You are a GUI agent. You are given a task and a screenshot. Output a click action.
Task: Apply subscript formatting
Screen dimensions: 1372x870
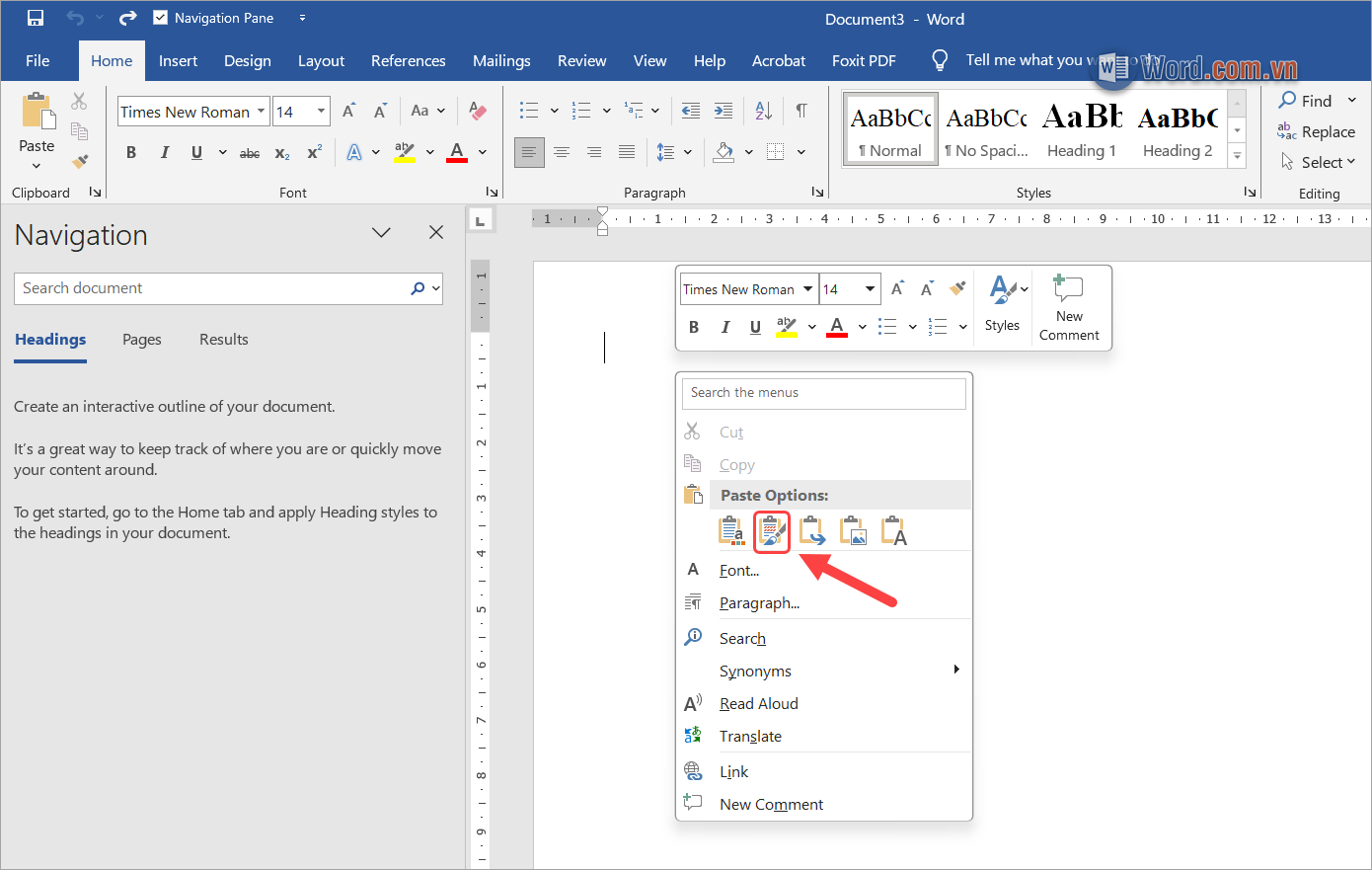[x=282, y=153]
